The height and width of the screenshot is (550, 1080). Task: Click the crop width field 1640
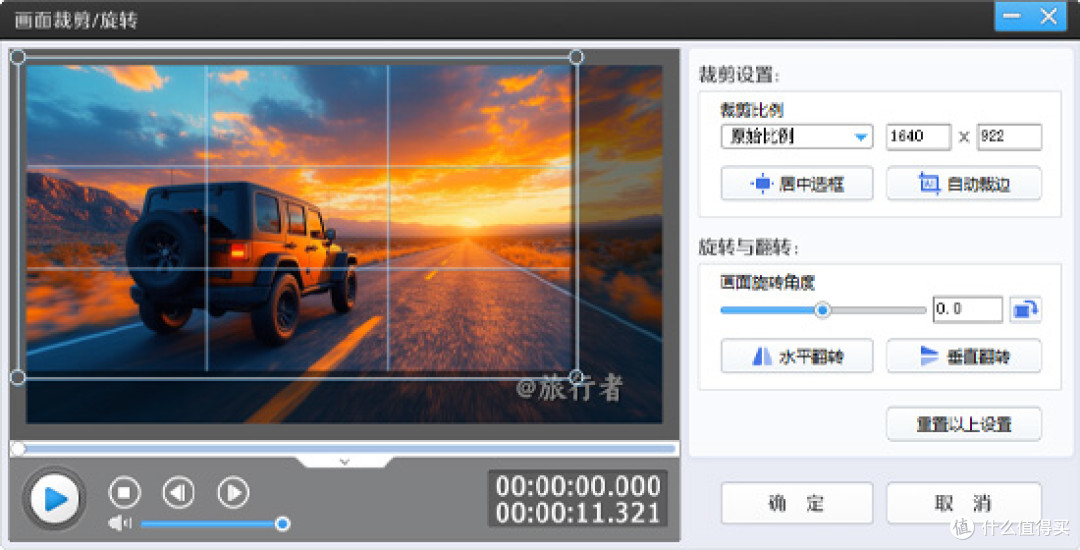point(918,136)
